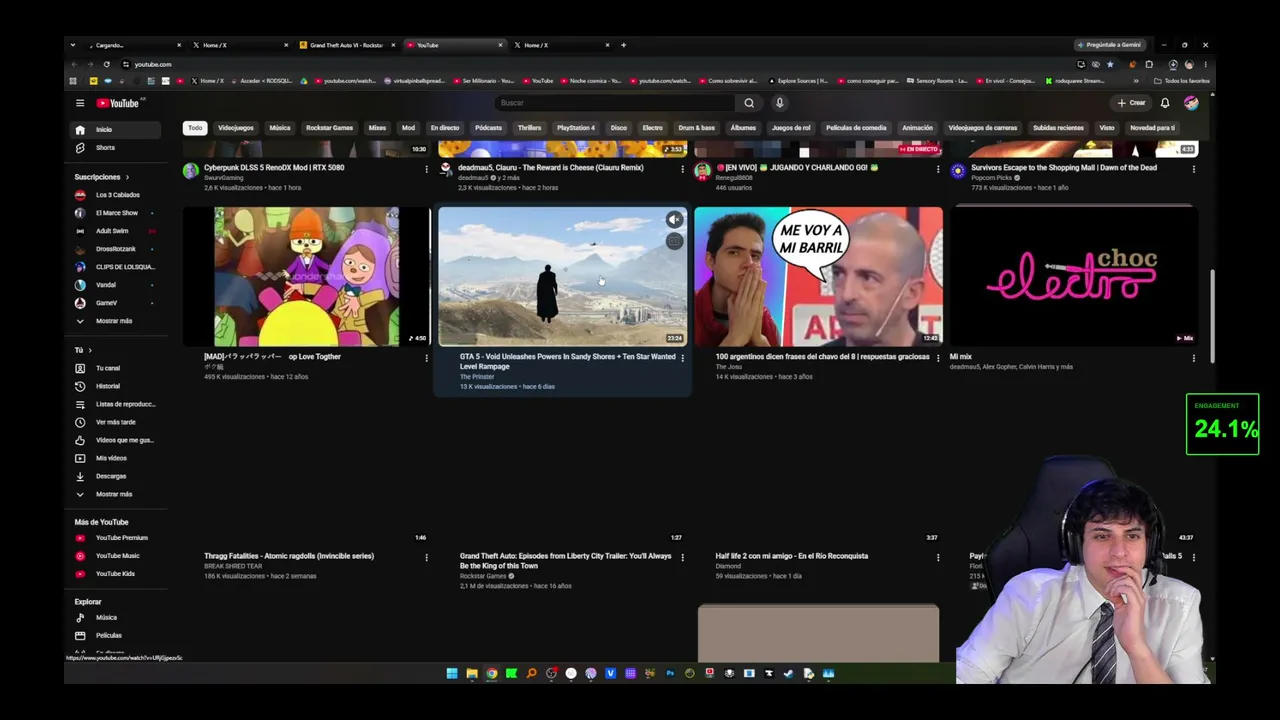Viewport: 1280px width, 720px height.
Task: Open YouTube Kids link
Action: (x=116, y=574)
